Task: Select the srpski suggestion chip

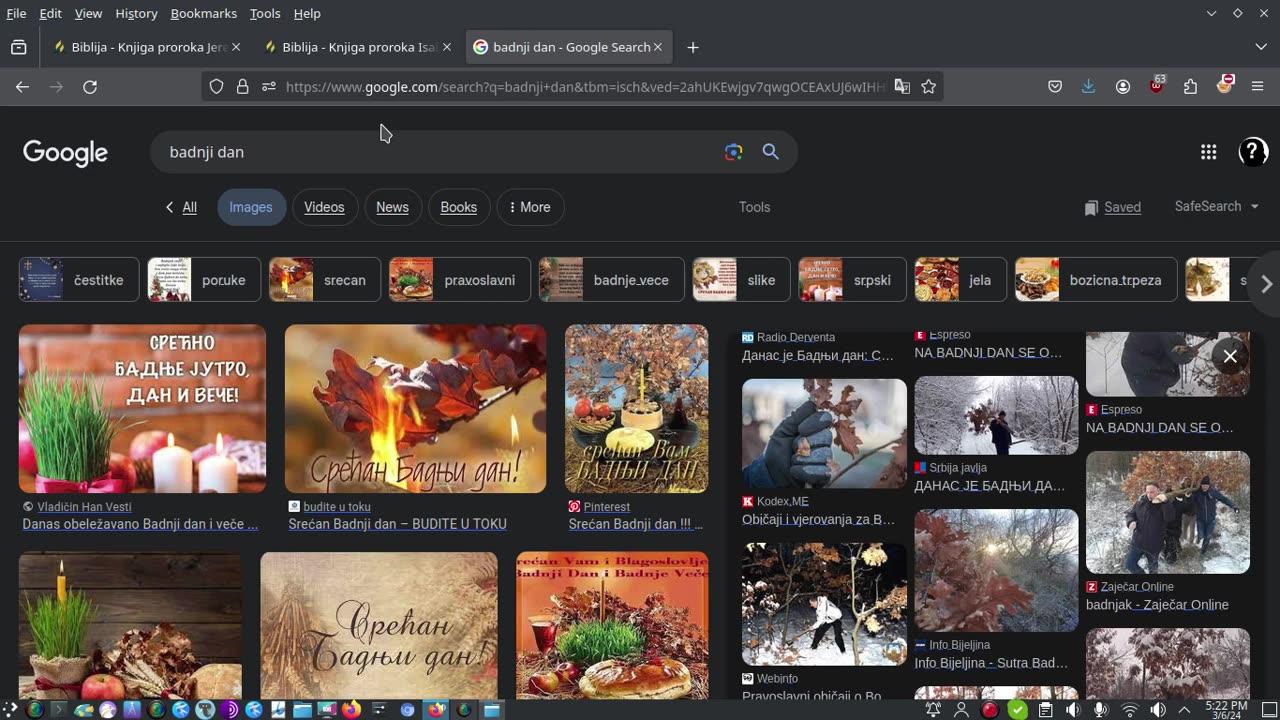Action: [852, 280]
